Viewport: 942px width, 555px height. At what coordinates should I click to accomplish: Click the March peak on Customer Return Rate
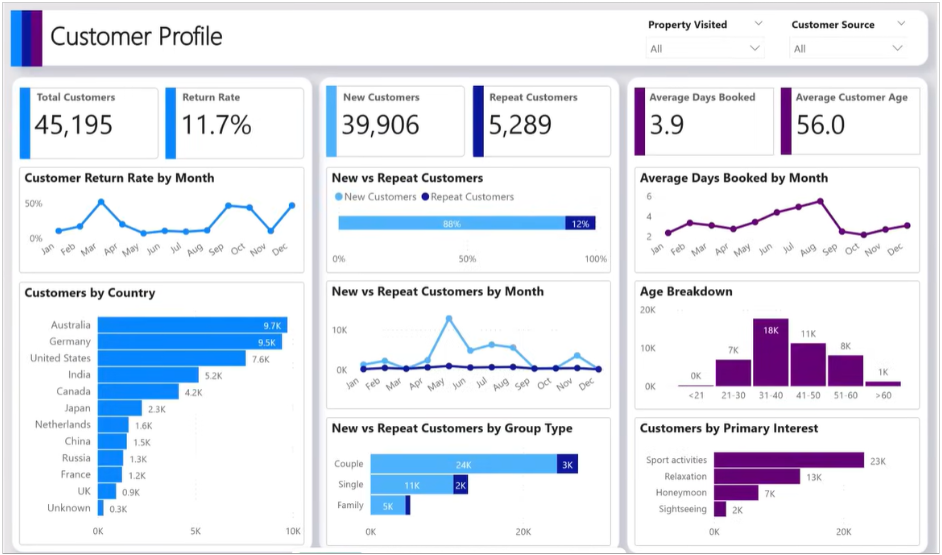click(101, 202)
